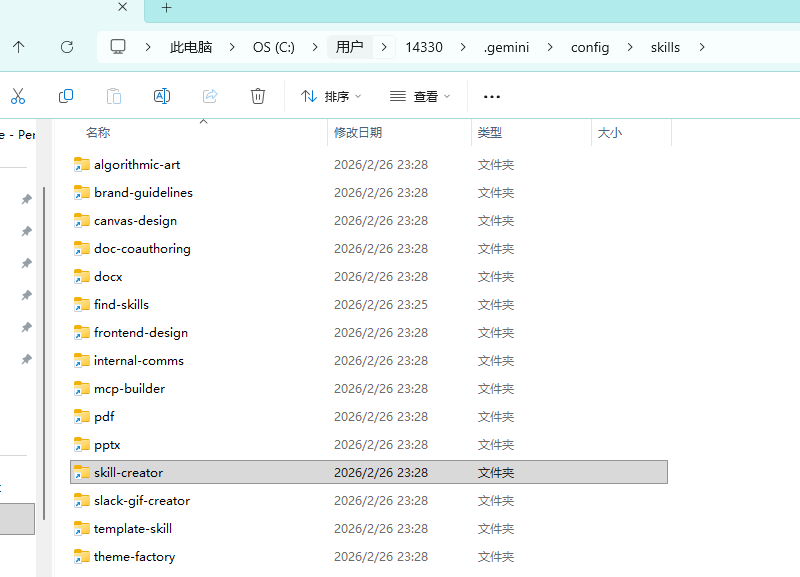Navigate to OS (C:) breadcrumb

(x=273, y=47)
